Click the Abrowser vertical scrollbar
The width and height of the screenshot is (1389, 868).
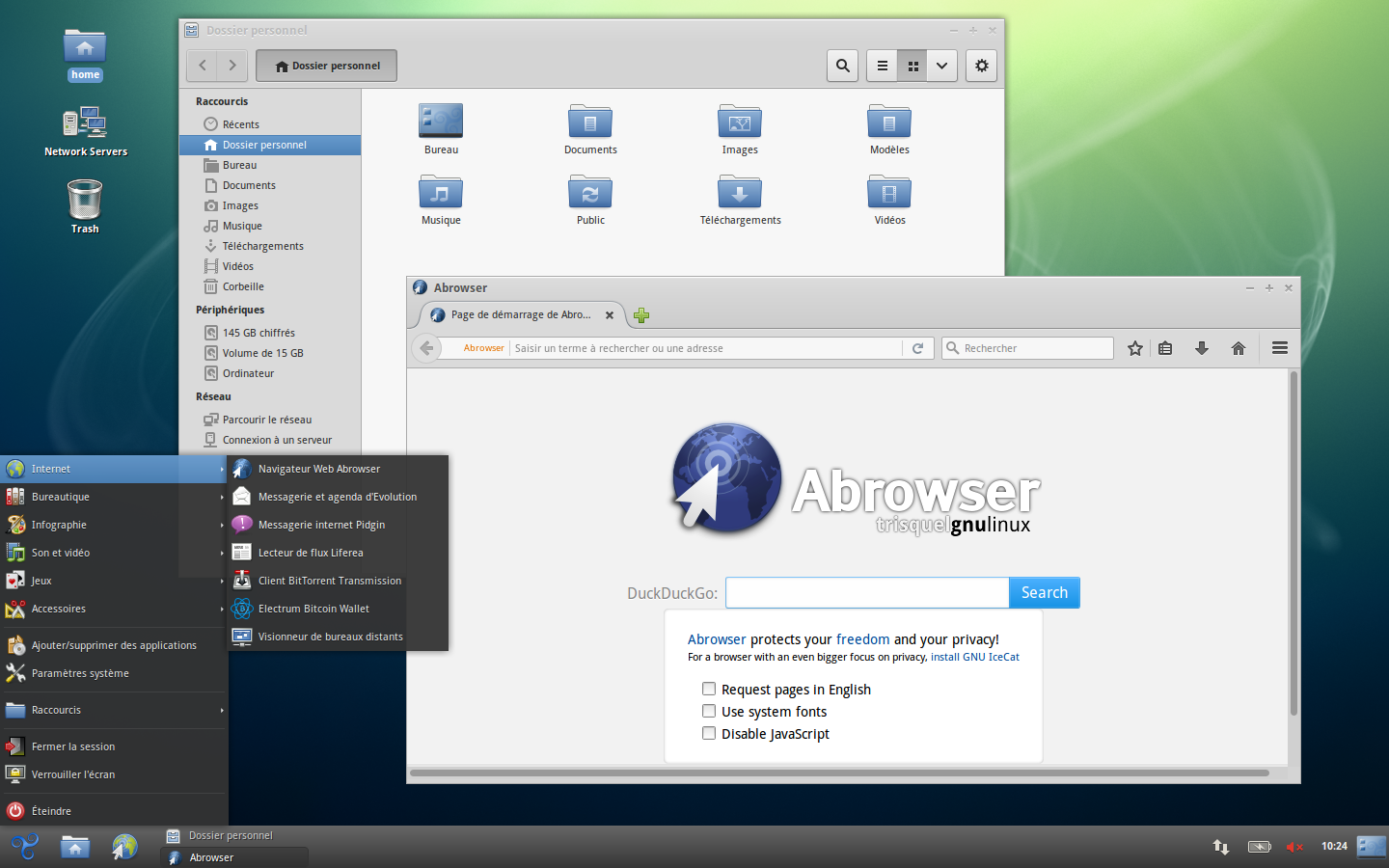(1294, 543)
